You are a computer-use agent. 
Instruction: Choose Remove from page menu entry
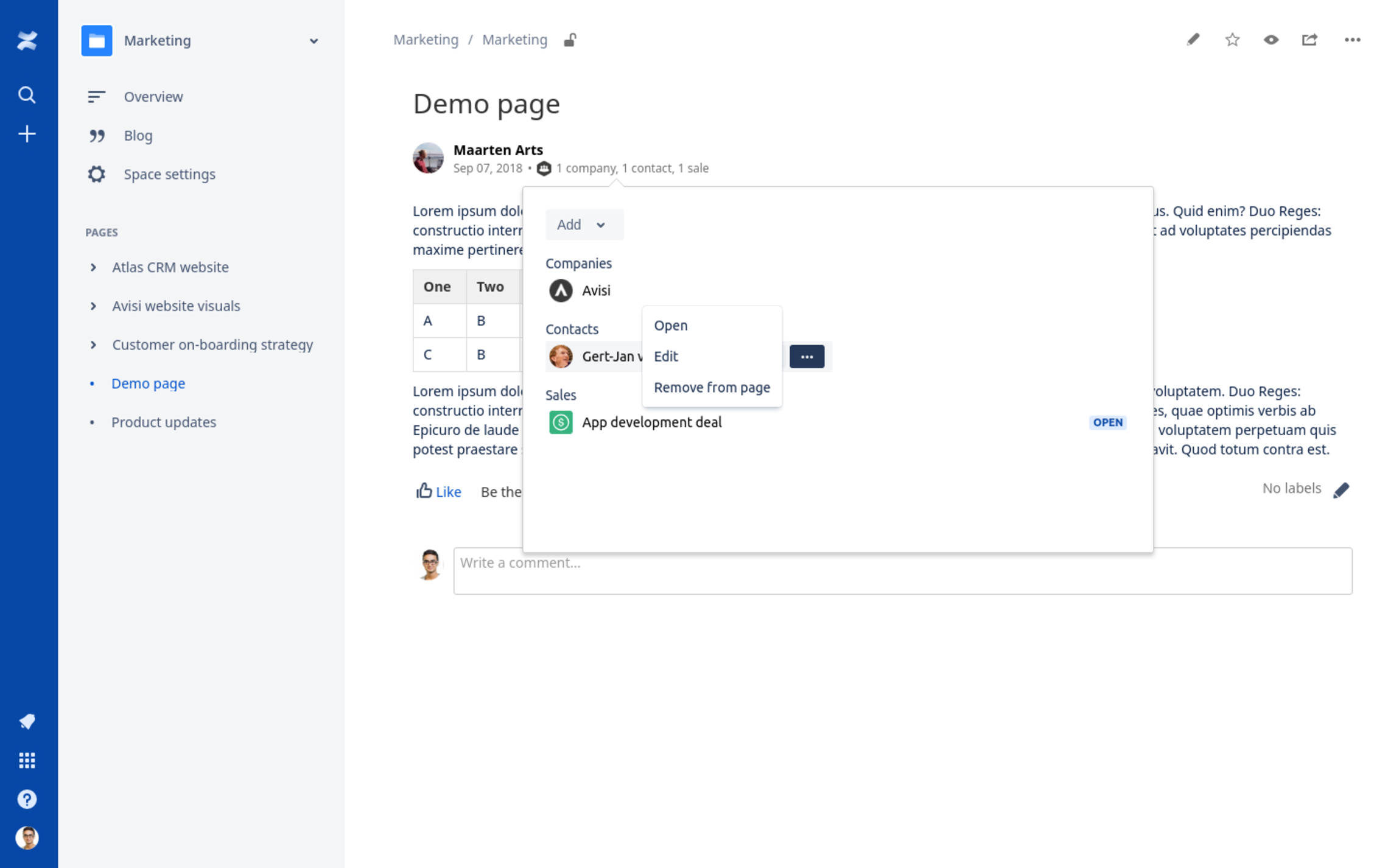pos(712,387)
